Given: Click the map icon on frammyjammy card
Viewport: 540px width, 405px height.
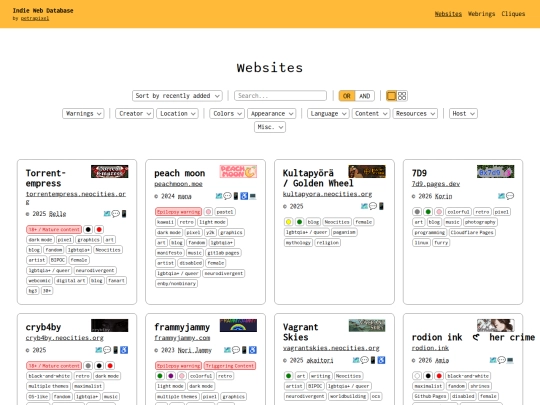Looking at the screenshot, I should coord(227,350).
